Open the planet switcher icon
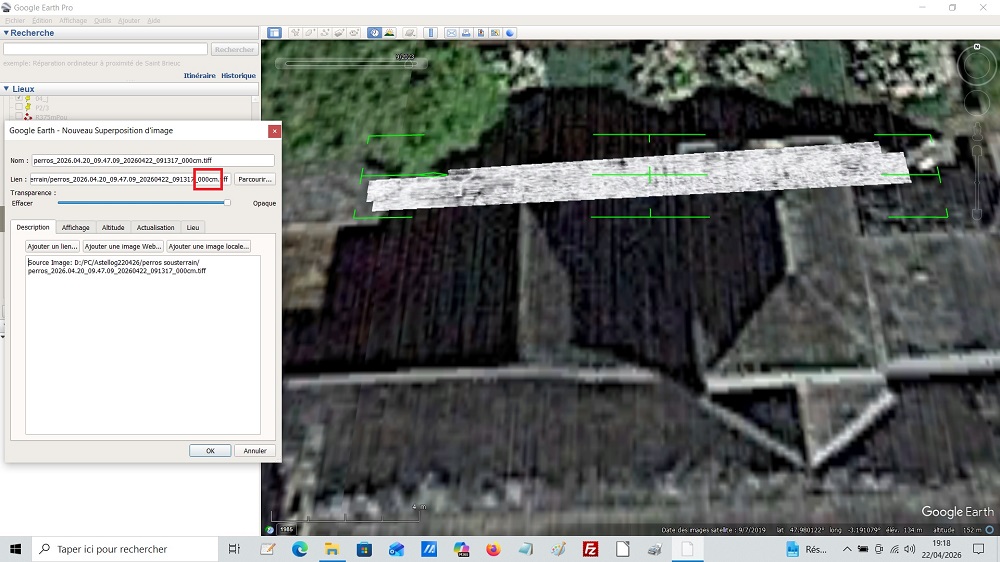 tap(410, 32)
